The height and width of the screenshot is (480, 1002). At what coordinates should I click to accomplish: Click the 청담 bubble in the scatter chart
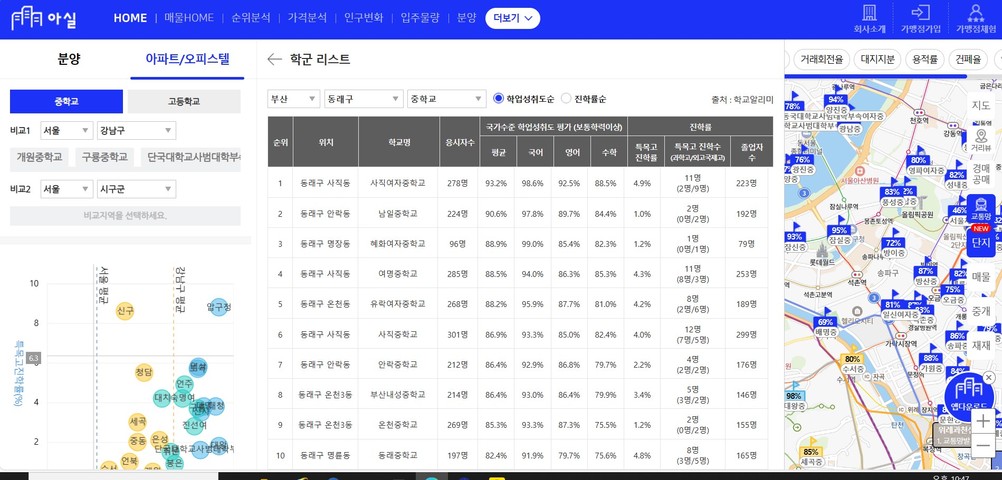pos(144,372)
